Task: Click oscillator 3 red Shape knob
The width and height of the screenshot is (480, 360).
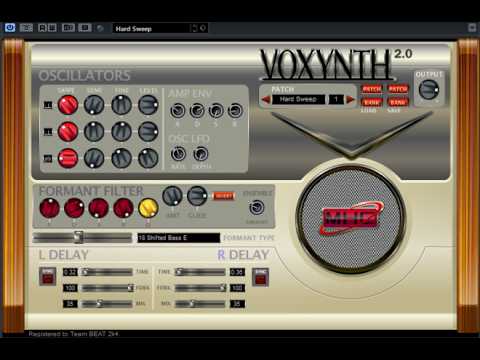Action: point(68,158)
